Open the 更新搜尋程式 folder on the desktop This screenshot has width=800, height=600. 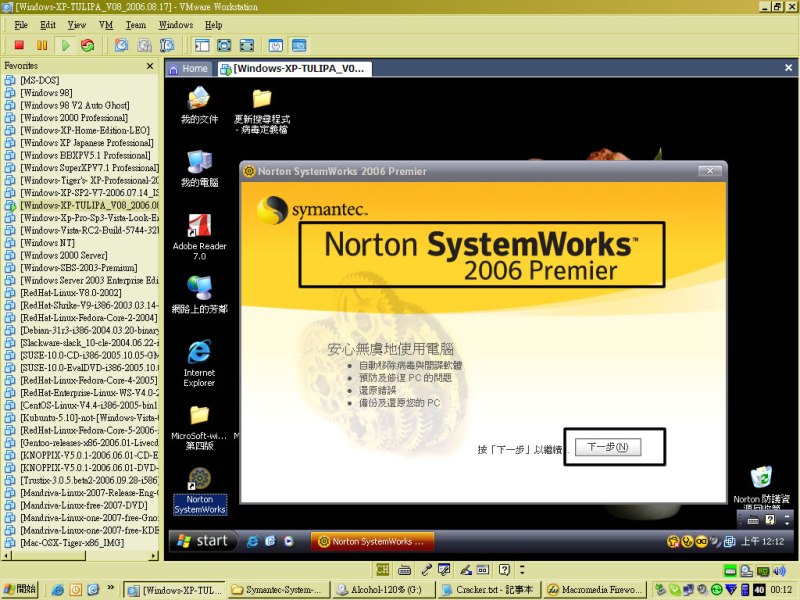262,111
